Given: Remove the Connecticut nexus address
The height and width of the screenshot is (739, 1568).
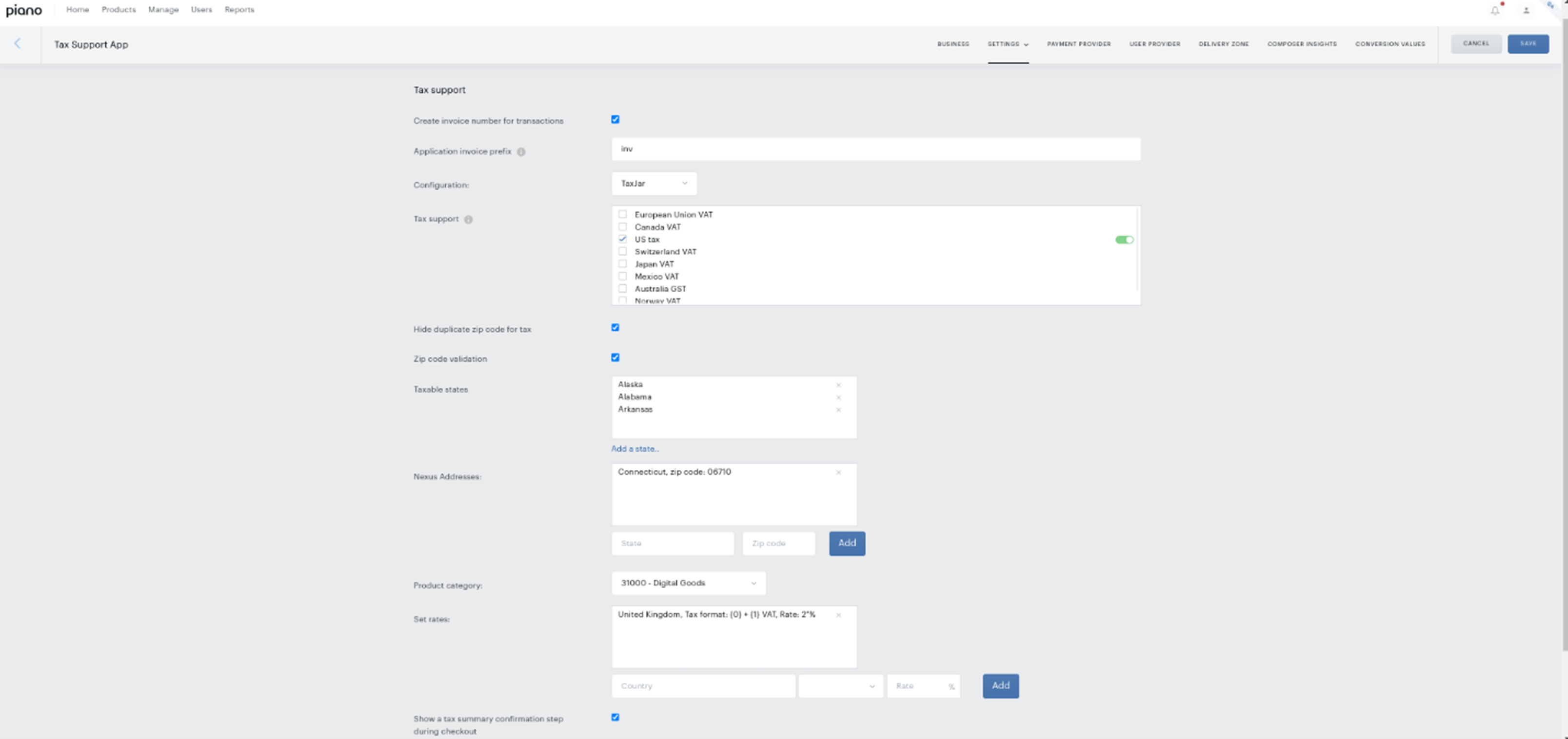Looking at the screenshot, I should [838, 472].
